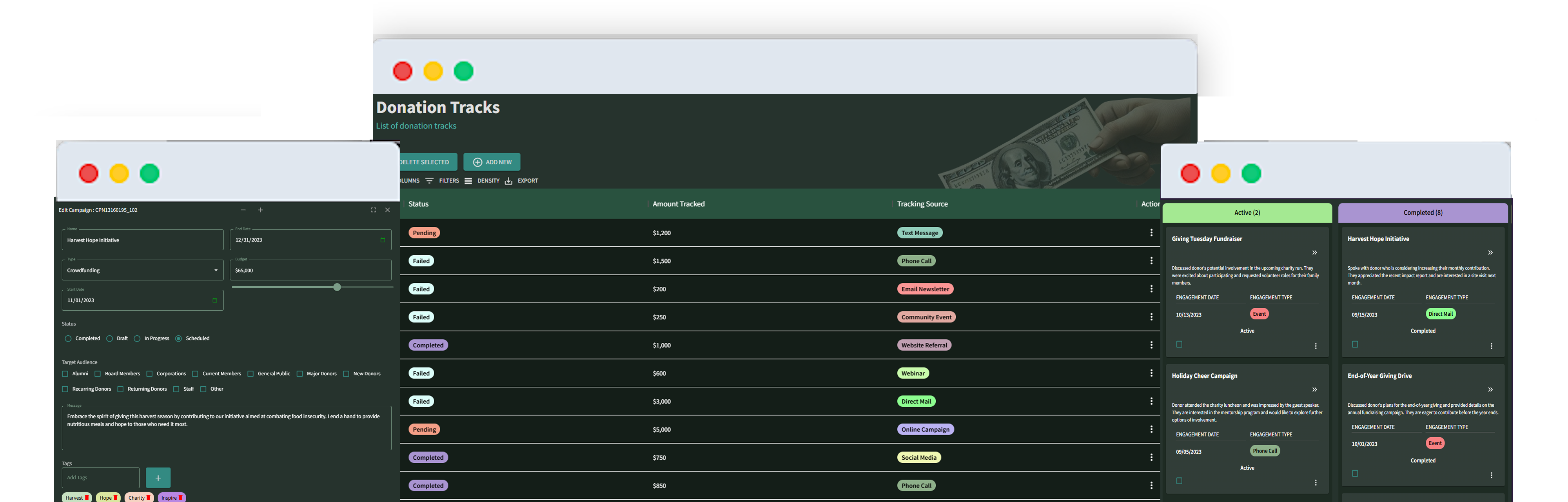The image size is (1568, 502).
Task: Select the In Progress status radio button
Action: (139, 338)
